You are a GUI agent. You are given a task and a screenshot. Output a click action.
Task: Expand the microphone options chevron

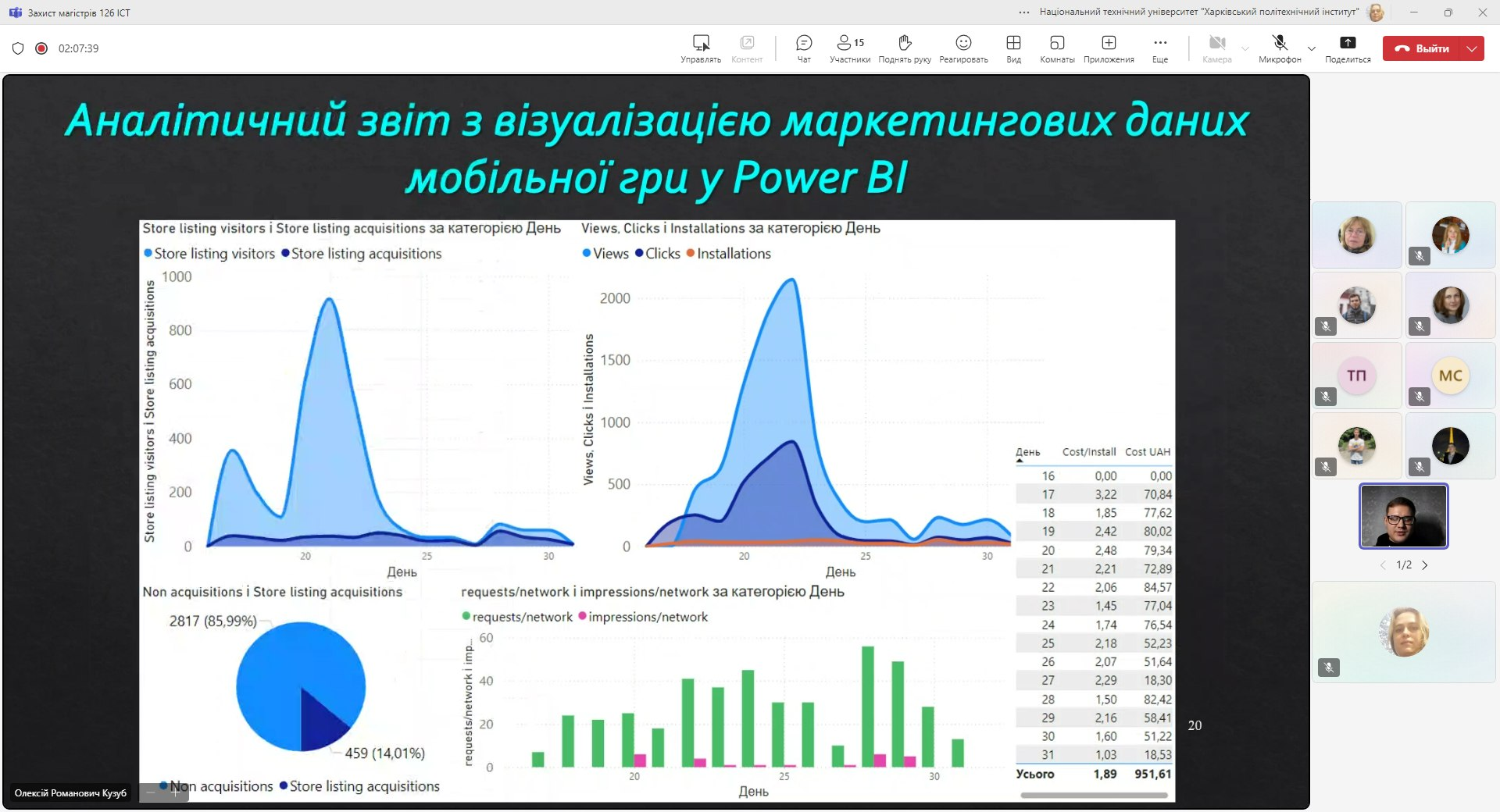coord(1312,48)
